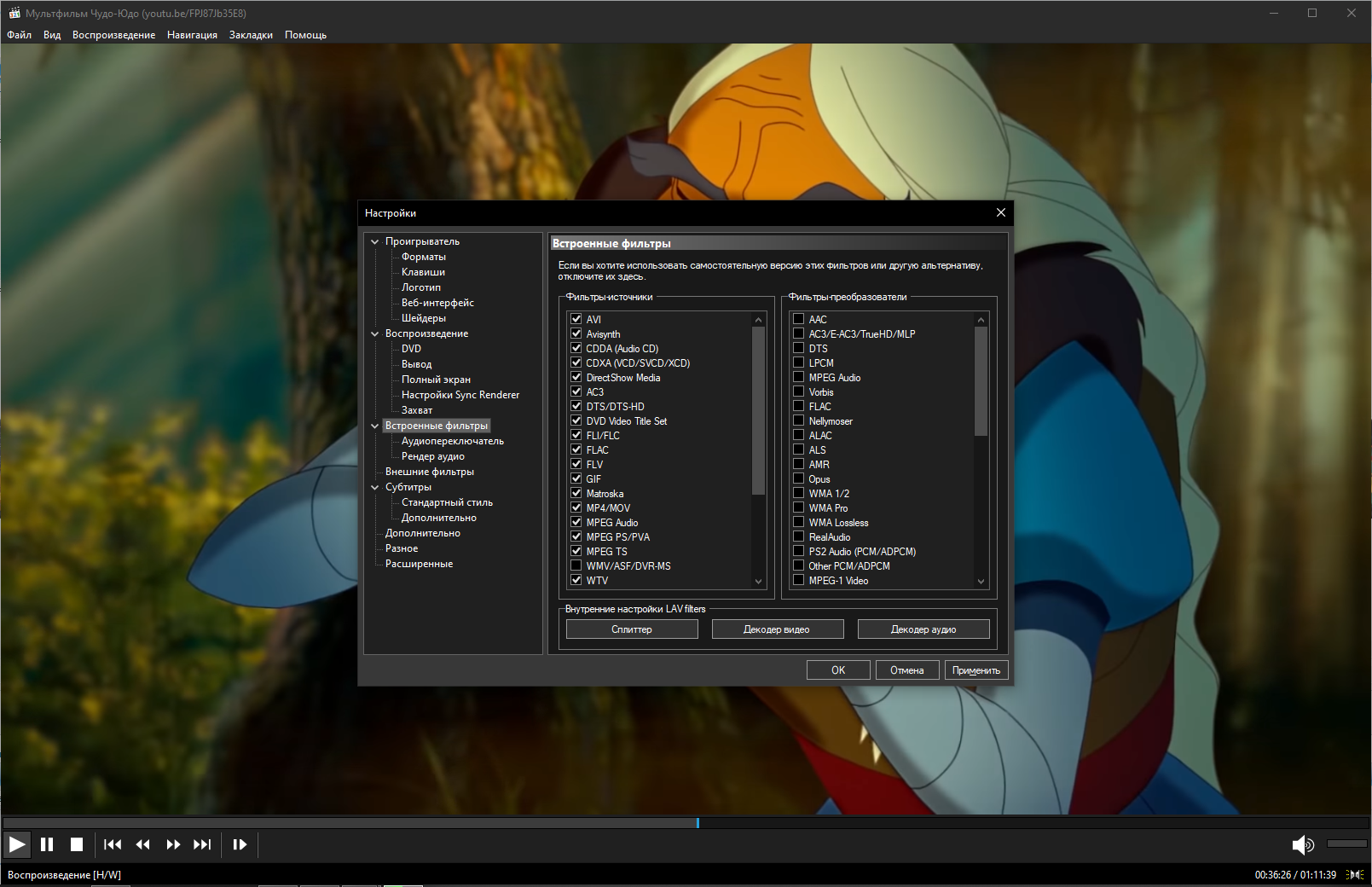Enable the AAC transform filter

pyautogui.click(x=799, y=319)
